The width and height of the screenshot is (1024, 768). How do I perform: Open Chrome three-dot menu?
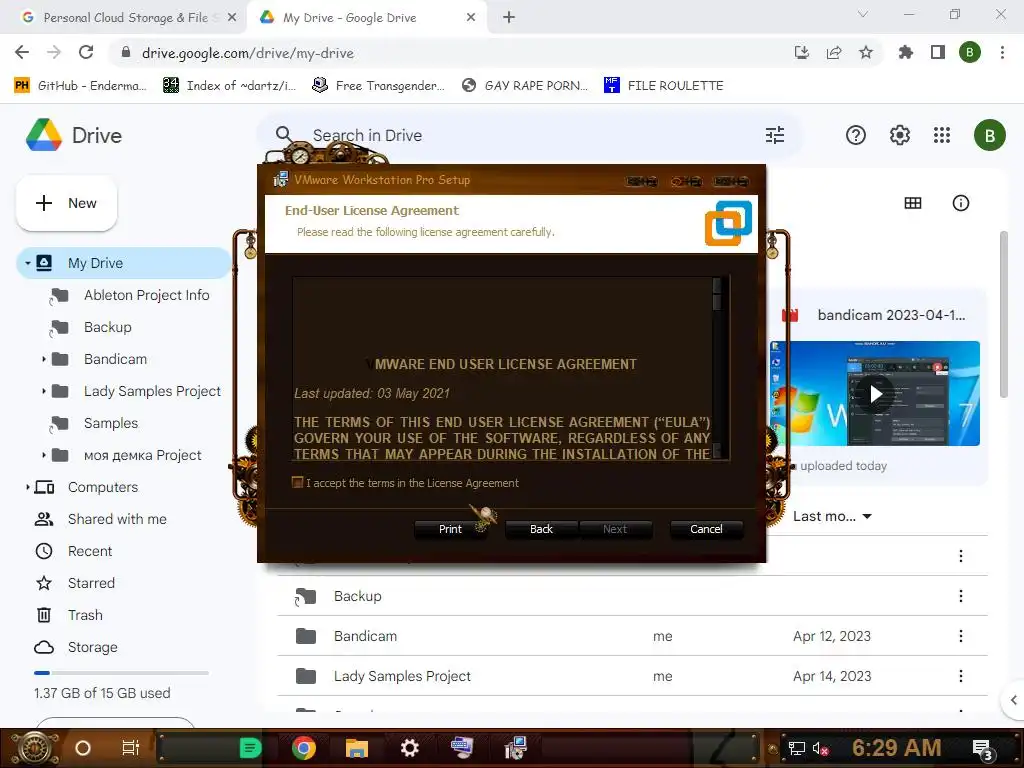pyautogui.click(x=1002, y=52)
